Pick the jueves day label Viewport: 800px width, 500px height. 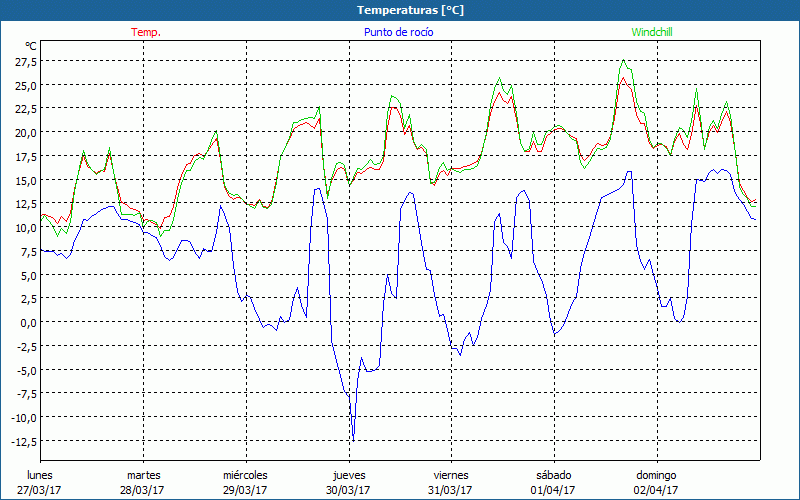(349, 475)
